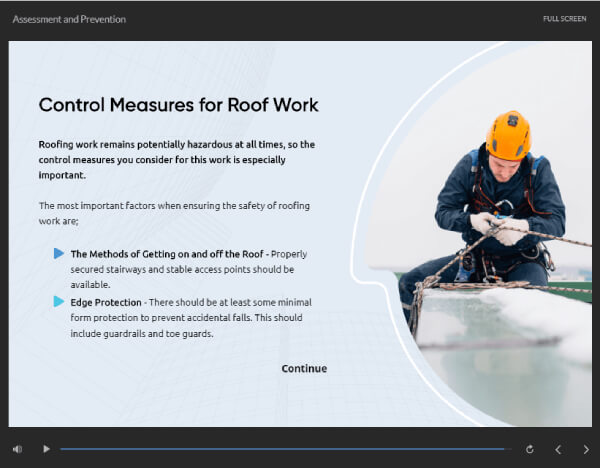Click the Assessment and Prevention title
Image resolution: width=600 pixels, height=468 pixels.
[x=69, y=19]
